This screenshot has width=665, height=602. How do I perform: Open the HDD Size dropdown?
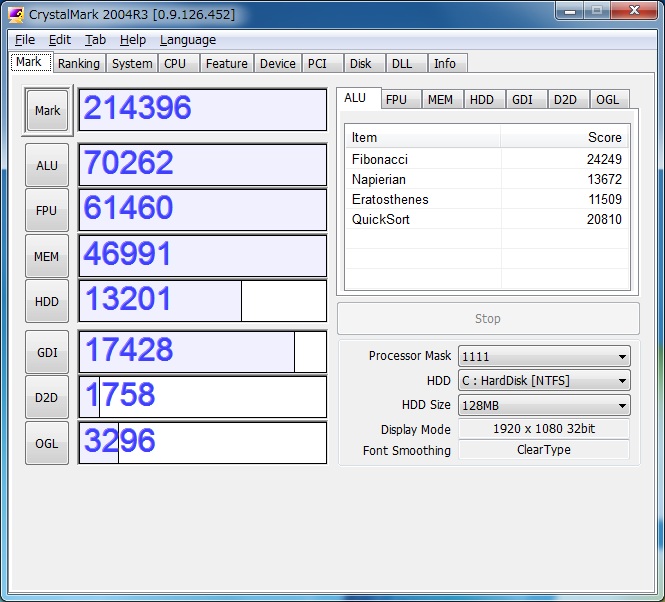tap(544, 405)
